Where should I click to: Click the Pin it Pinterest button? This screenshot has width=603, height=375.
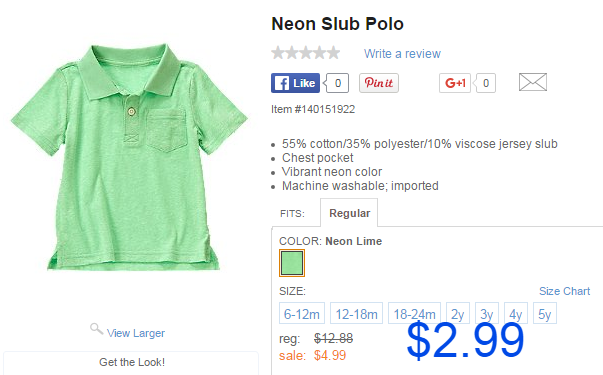click(x=379, y=83)
